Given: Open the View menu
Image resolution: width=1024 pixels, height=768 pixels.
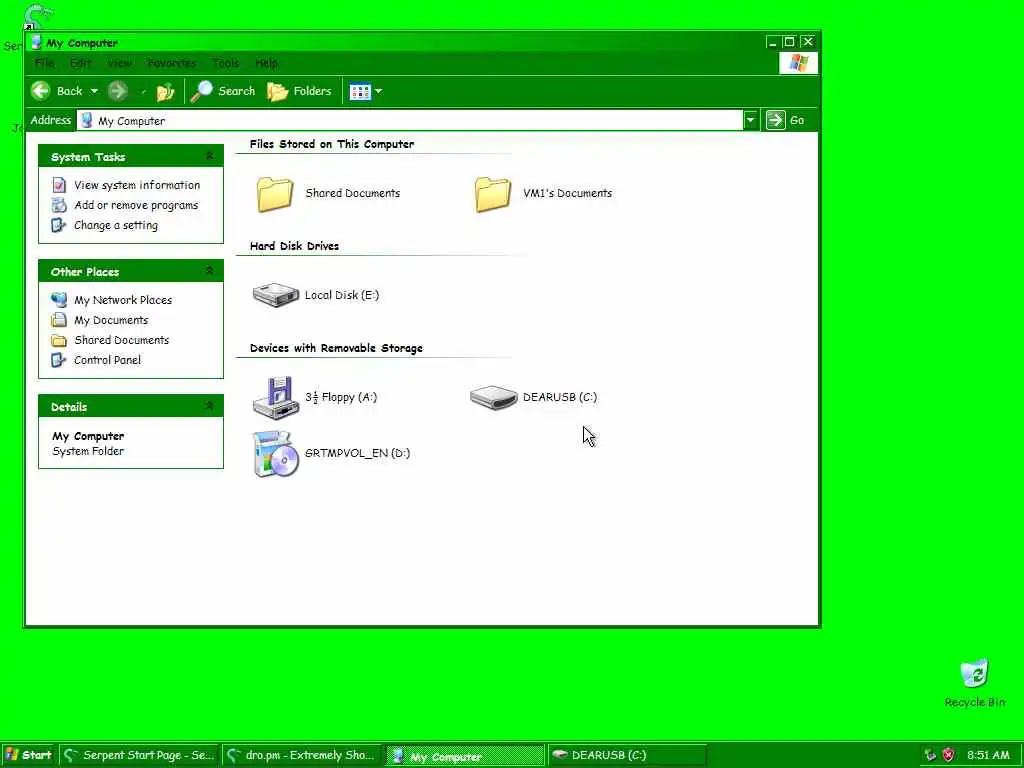Looking at the screenshot, I should tap(119, 63).
